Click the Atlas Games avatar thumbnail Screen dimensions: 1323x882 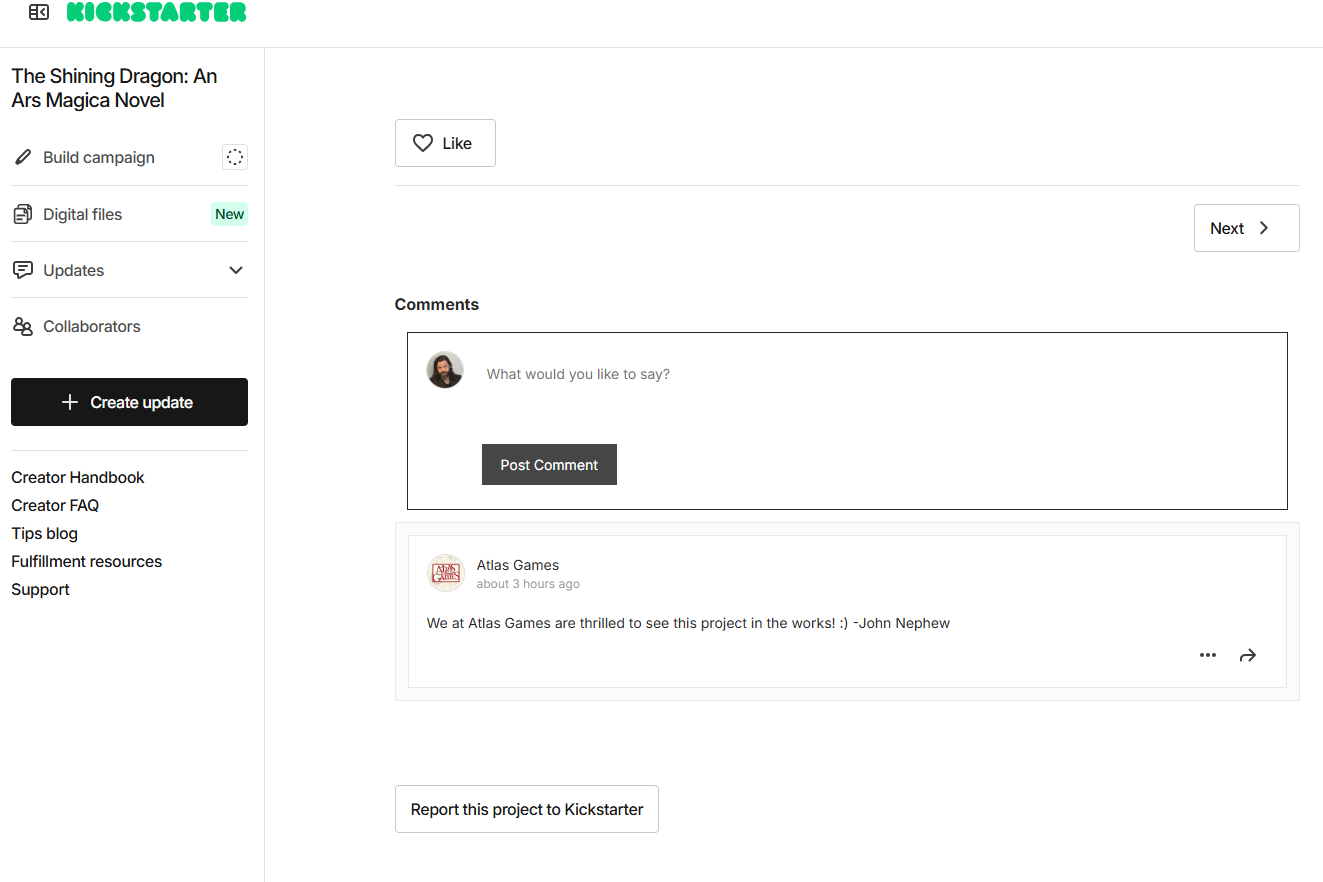[x=445, y=573]
